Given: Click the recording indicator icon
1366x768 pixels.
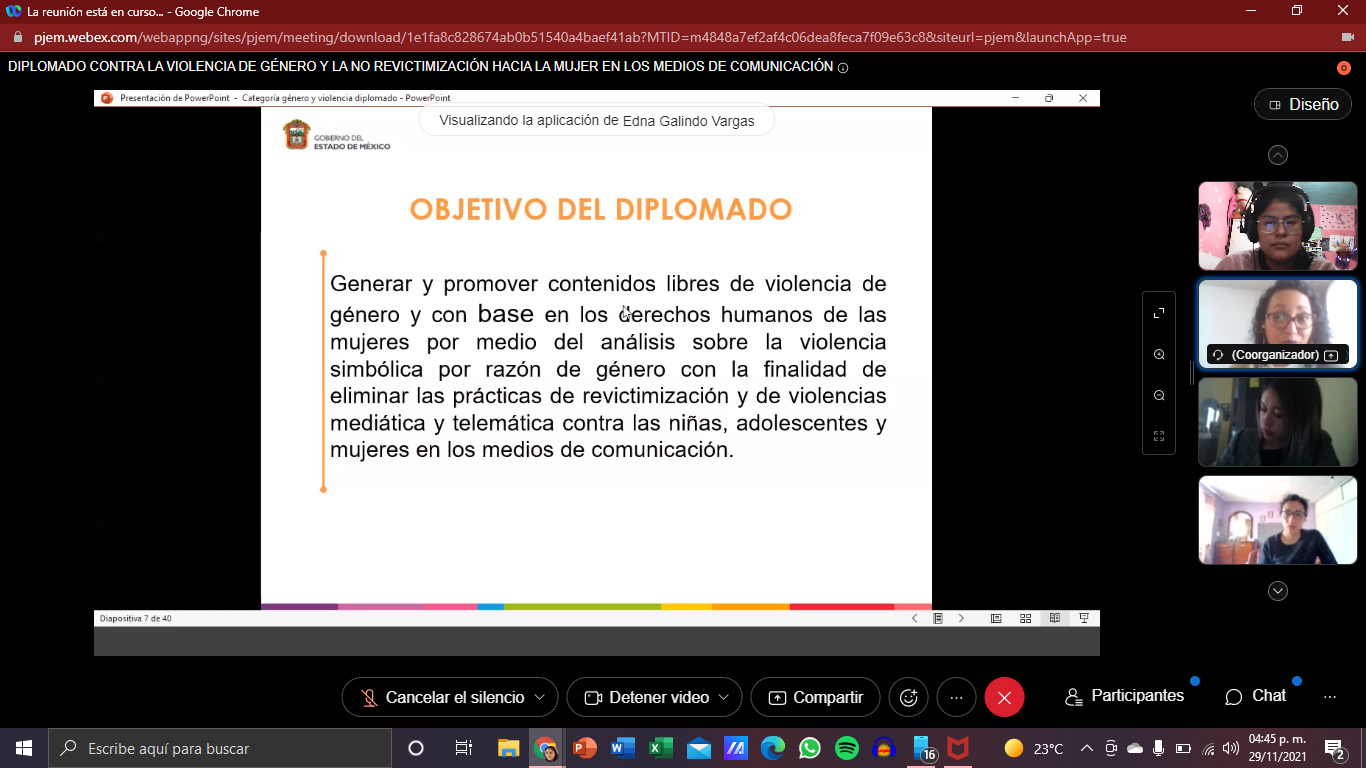Looking at the screenshot, I should point(1344,68).
